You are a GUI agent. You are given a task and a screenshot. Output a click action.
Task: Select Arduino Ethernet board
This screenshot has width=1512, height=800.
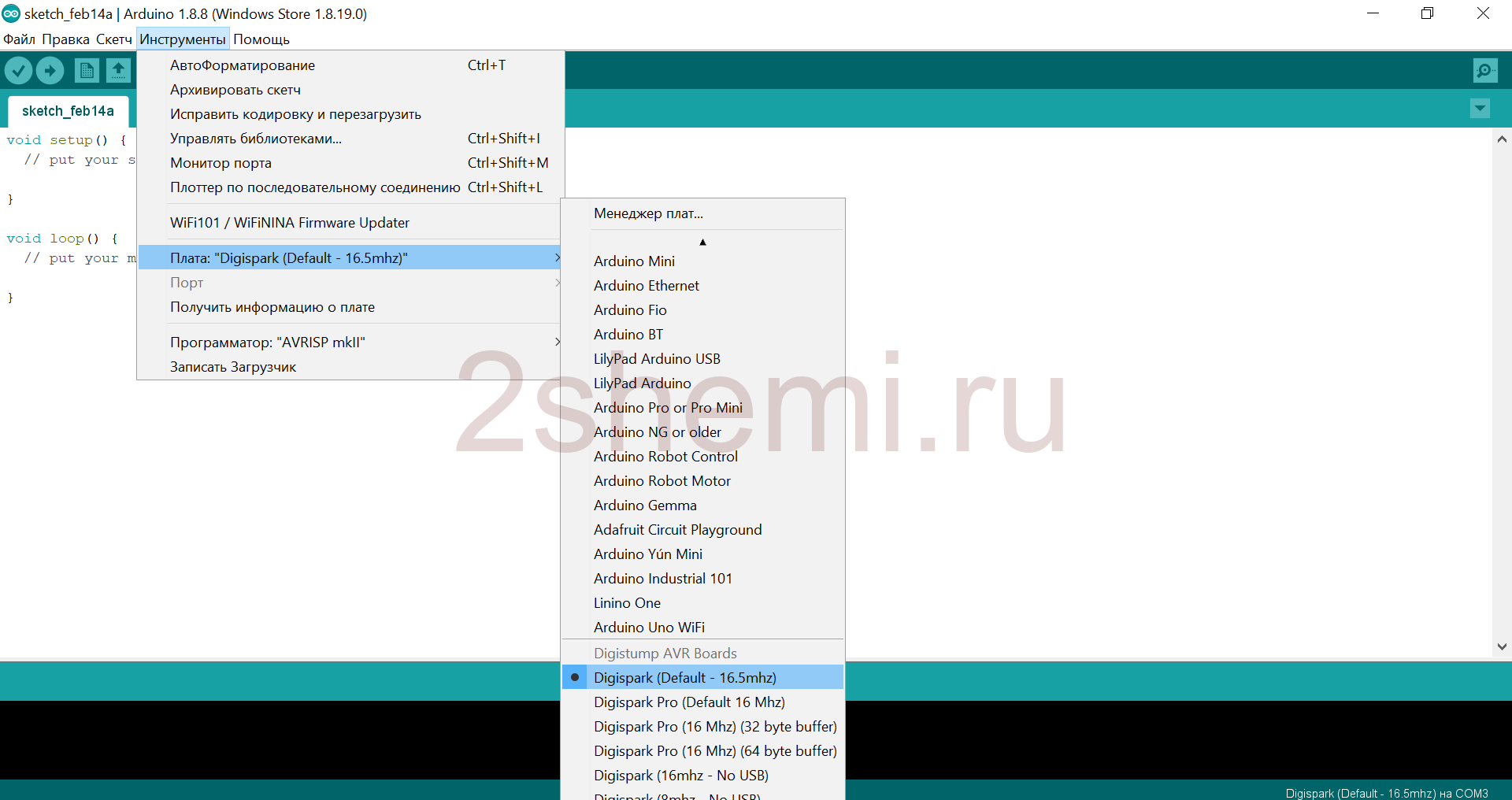pyautogui.click(x=702, y=286)
